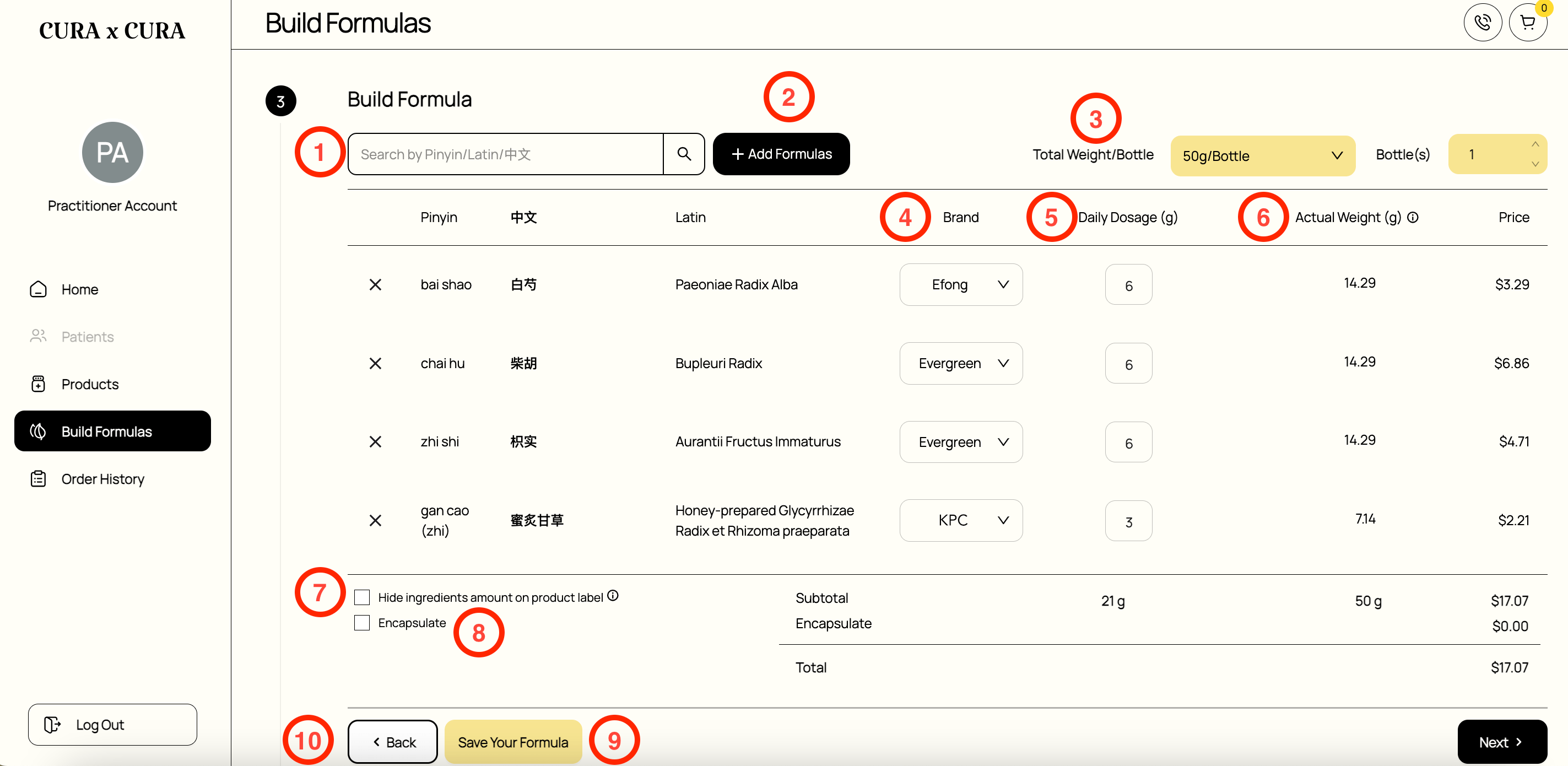This screenshot has height=766, width=1568.
Task: Open Products in sidebar
Action: pos(112,384)
